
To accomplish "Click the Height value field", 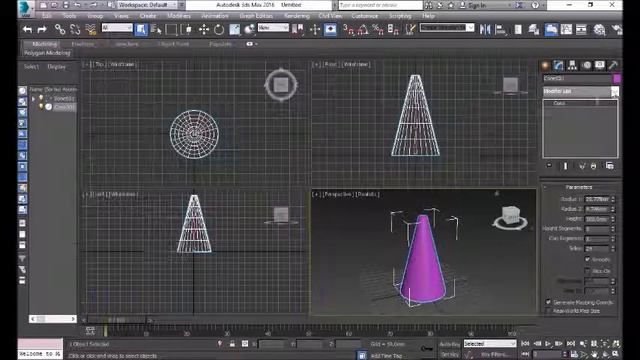I will [x=597, y=219].
